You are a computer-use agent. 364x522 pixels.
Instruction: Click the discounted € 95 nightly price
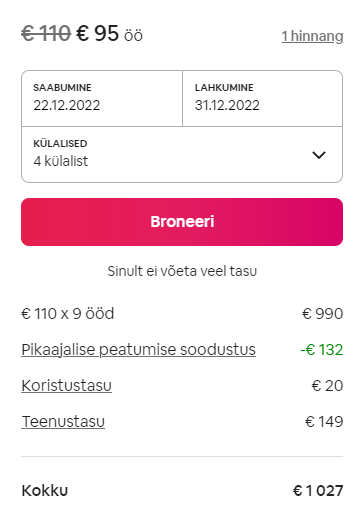click(98, 33)
